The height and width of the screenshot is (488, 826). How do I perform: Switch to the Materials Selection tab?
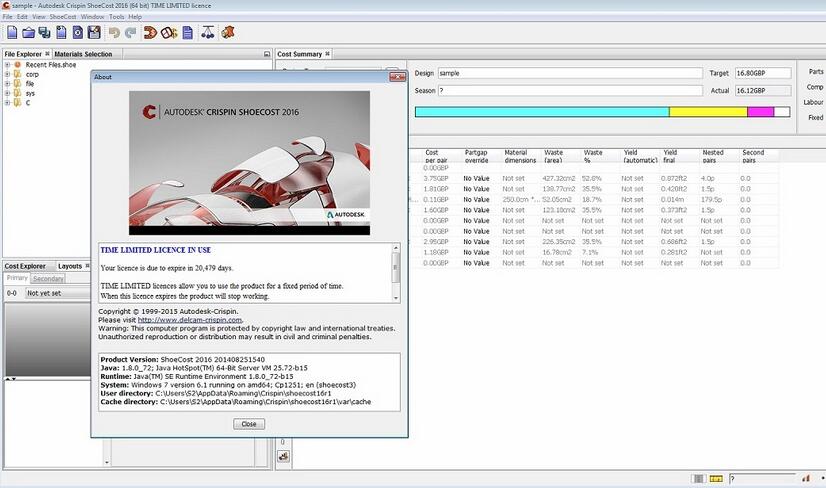pyautogui.click(x=83, y=54)
